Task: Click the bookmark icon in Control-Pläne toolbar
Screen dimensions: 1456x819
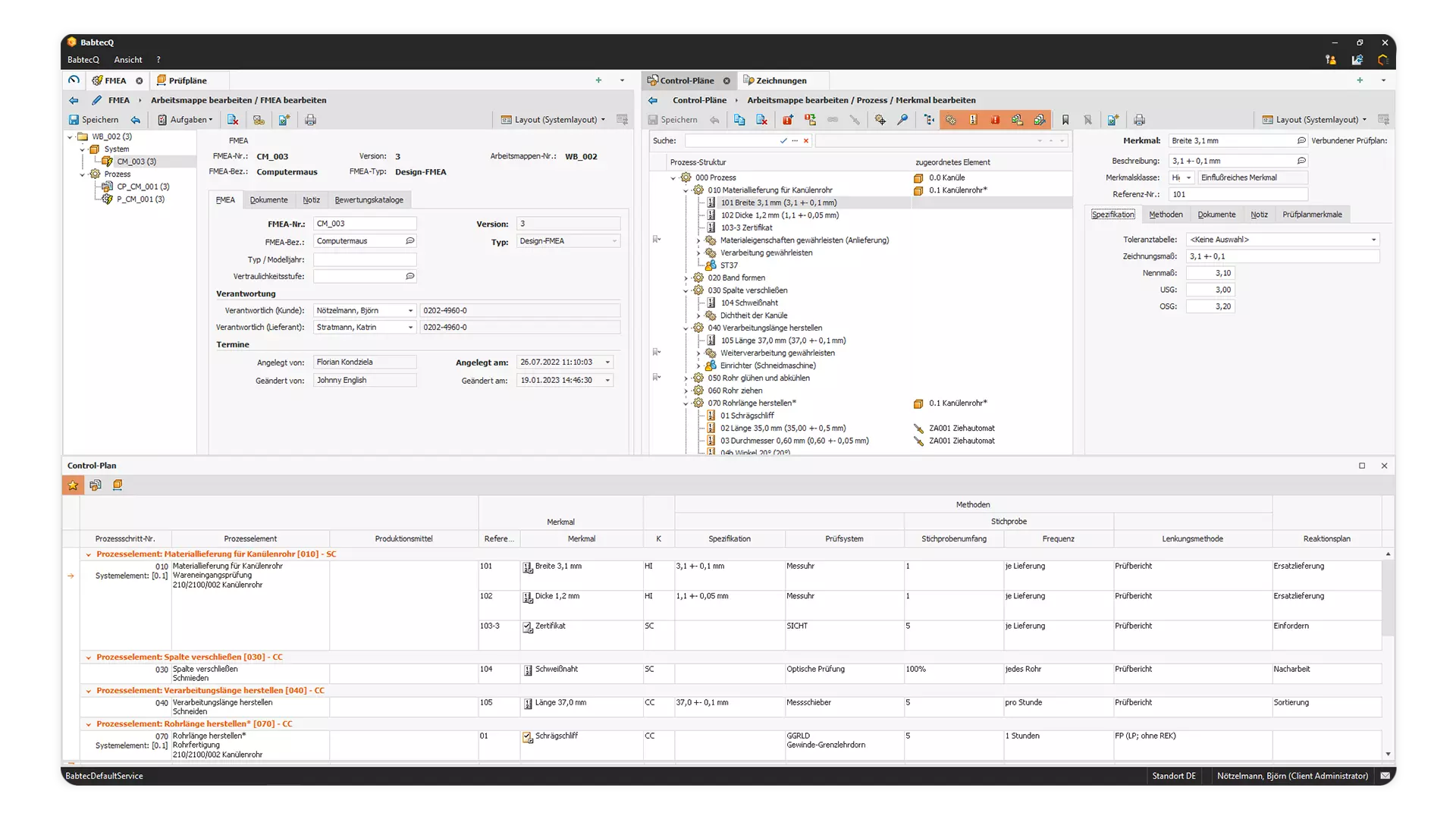Action: 1065,120
